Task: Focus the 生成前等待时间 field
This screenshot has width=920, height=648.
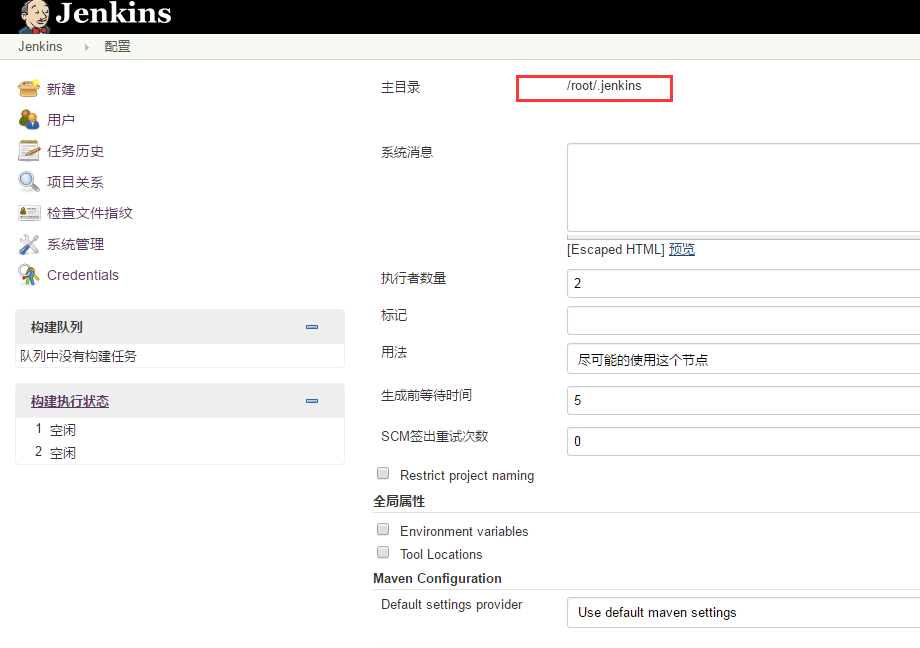Action: coord(743,400)
